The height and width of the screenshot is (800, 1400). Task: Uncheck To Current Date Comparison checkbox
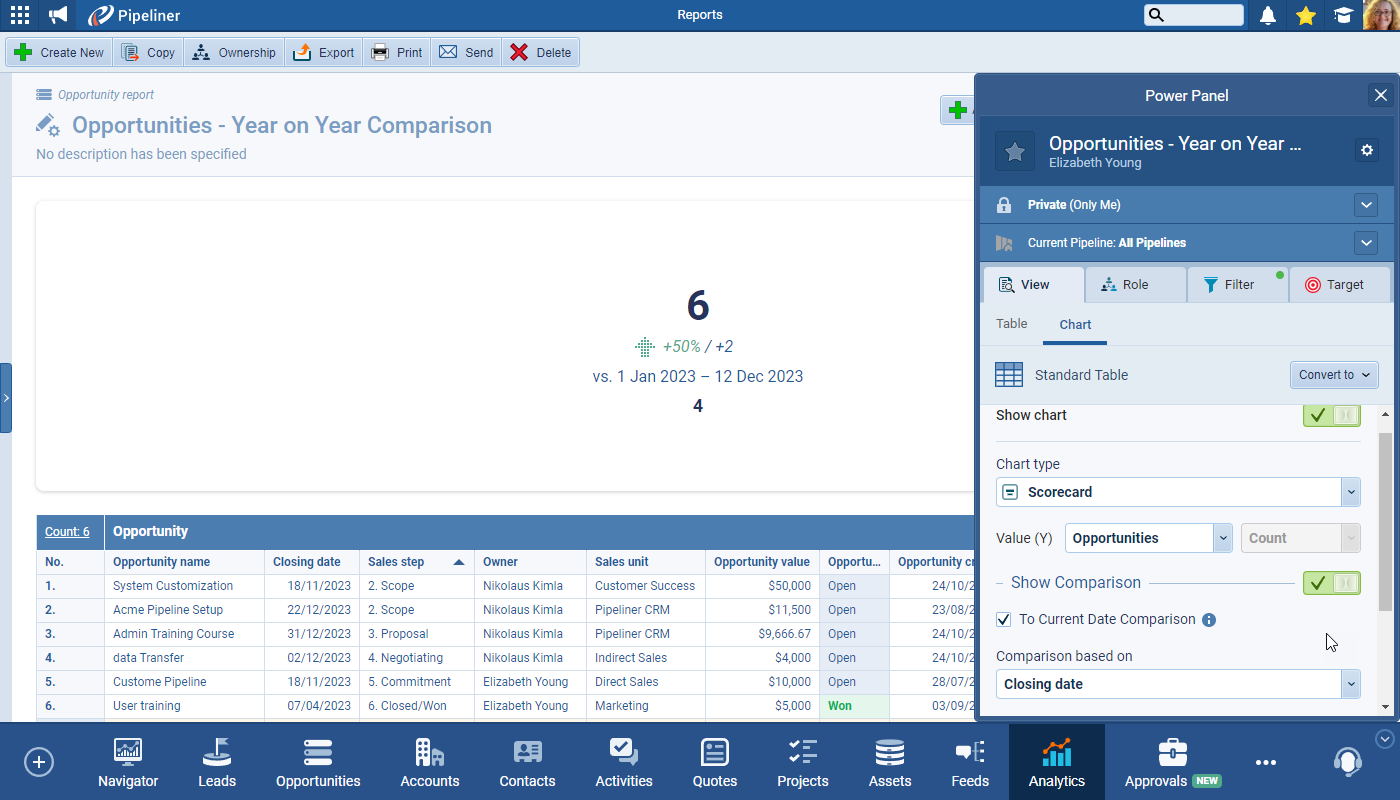[x=1004, y=620]
